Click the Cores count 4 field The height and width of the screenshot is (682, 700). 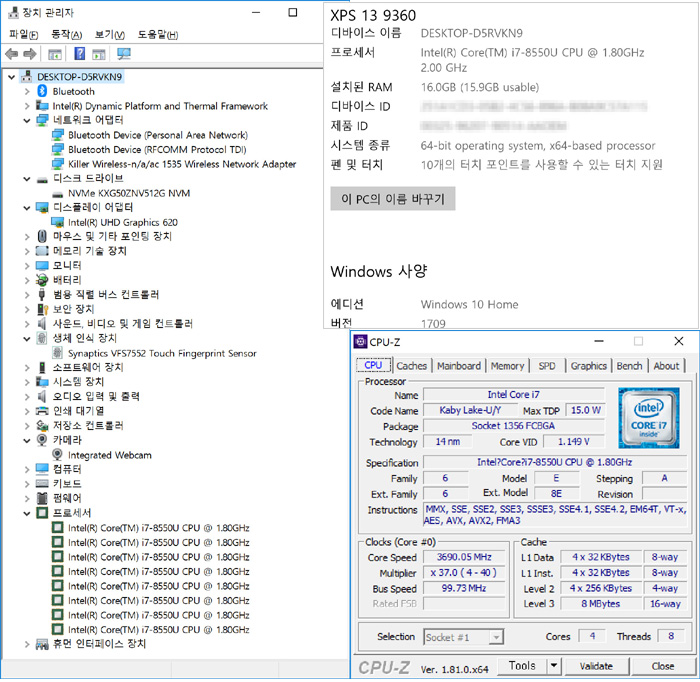[592, 636]
